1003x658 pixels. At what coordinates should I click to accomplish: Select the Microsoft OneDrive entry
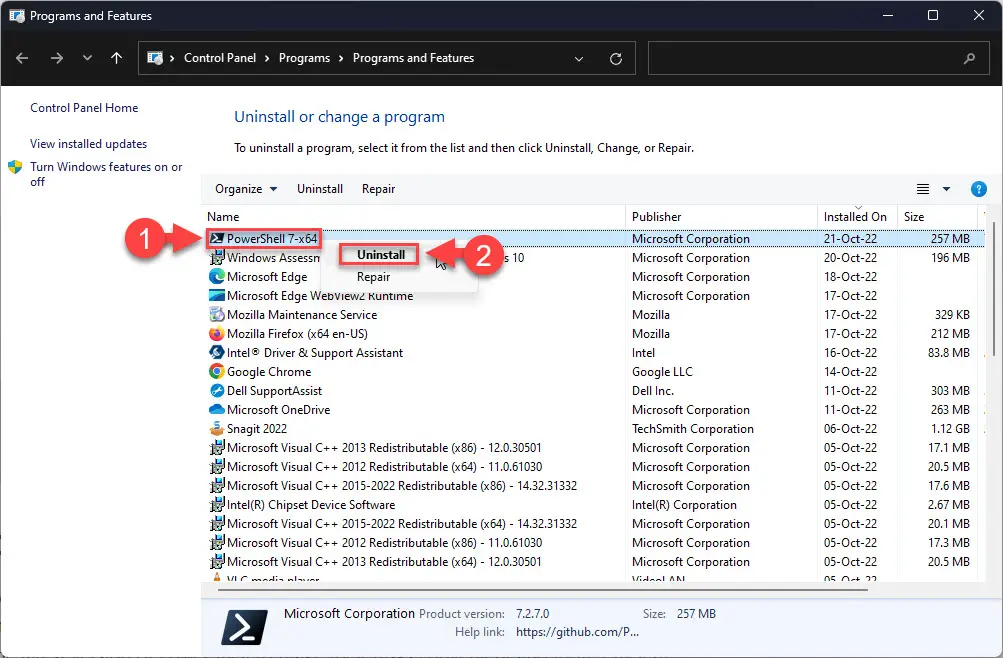tap(278, 410)
